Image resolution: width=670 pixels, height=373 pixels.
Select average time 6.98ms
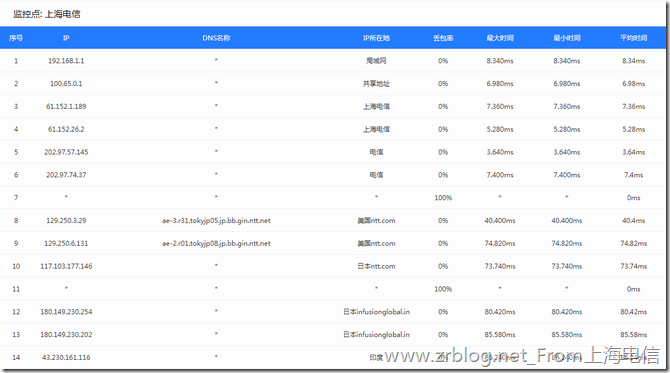(x=634, y=84)
